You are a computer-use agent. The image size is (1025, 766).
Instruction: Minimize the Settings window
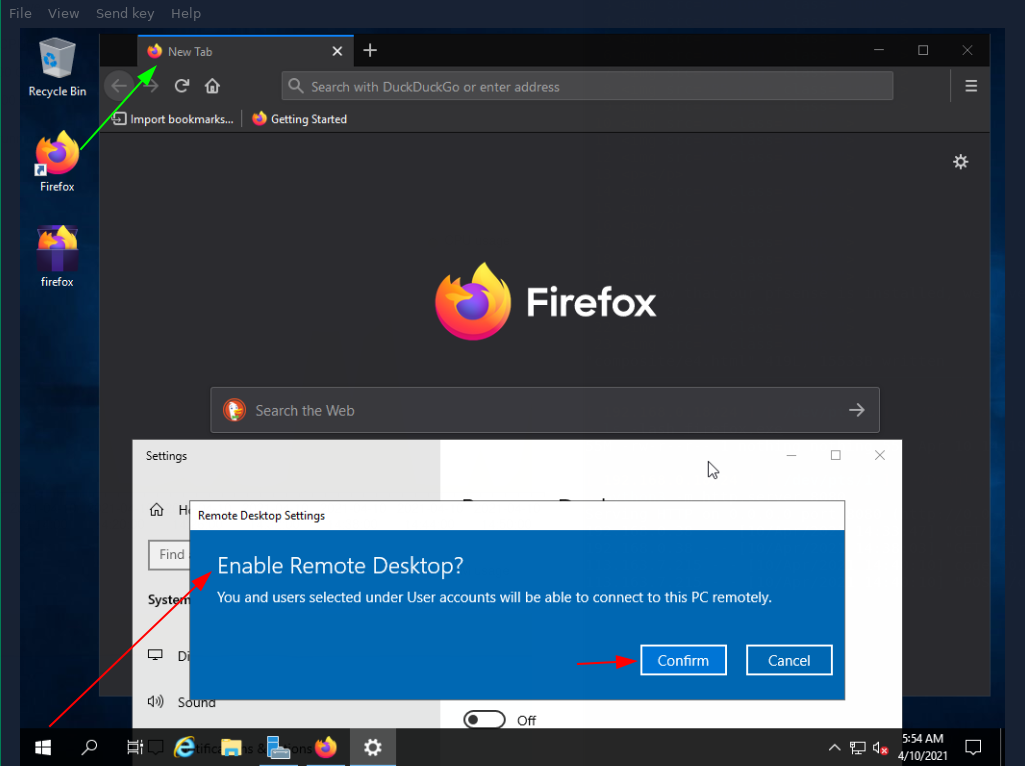click(791, 455)
